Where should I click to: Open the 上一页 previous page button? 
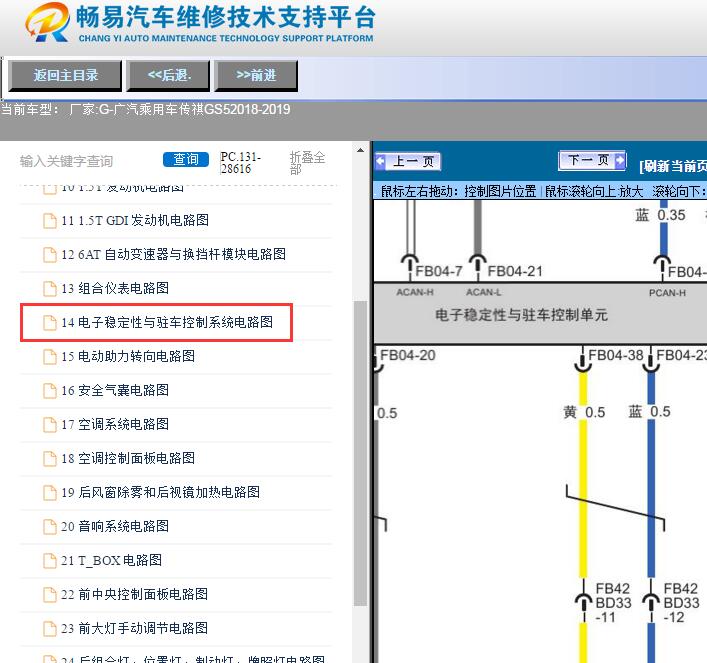pos(408,161)
